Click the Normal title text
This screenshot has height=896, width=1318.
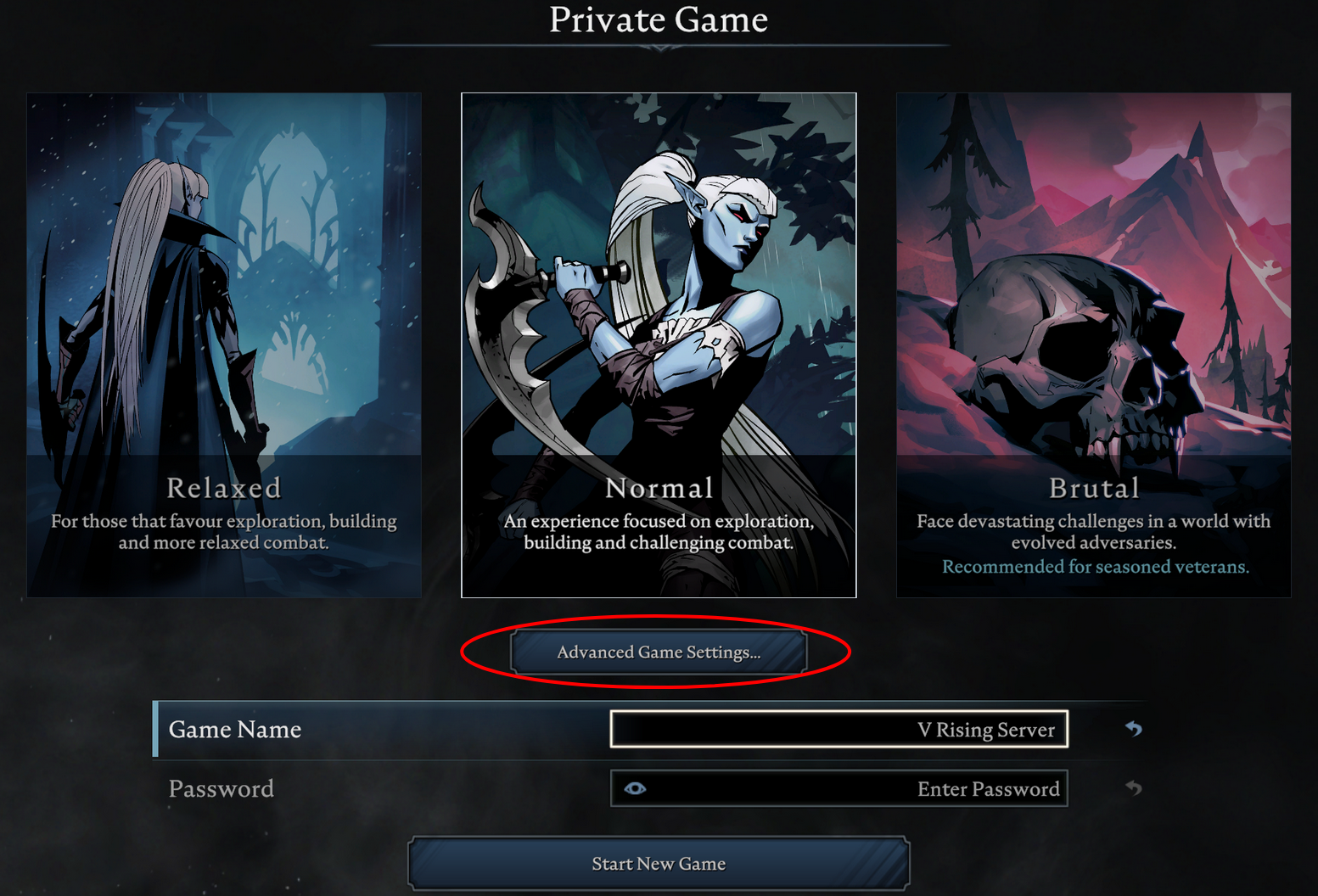click(x=659, y=488)
